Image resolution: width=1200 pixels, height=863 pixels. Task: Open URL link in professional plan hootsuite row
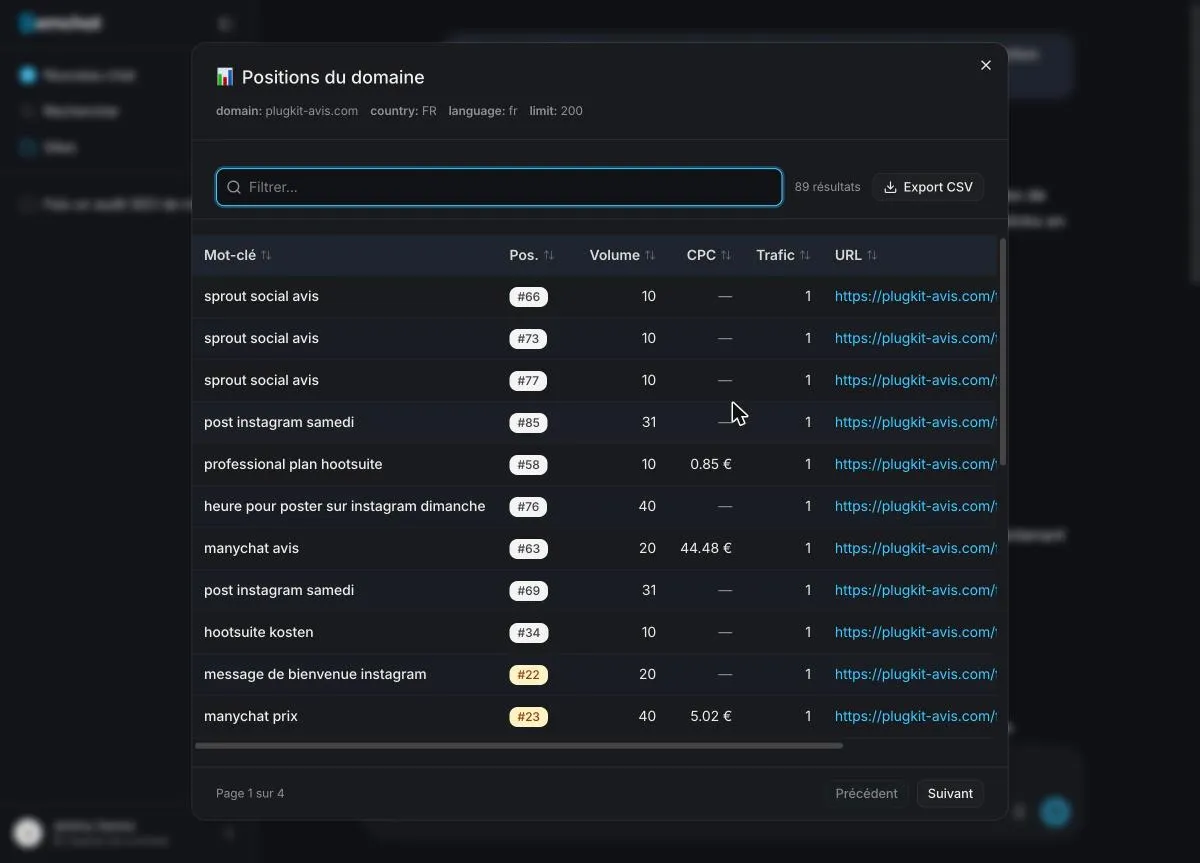pos(916,464)
